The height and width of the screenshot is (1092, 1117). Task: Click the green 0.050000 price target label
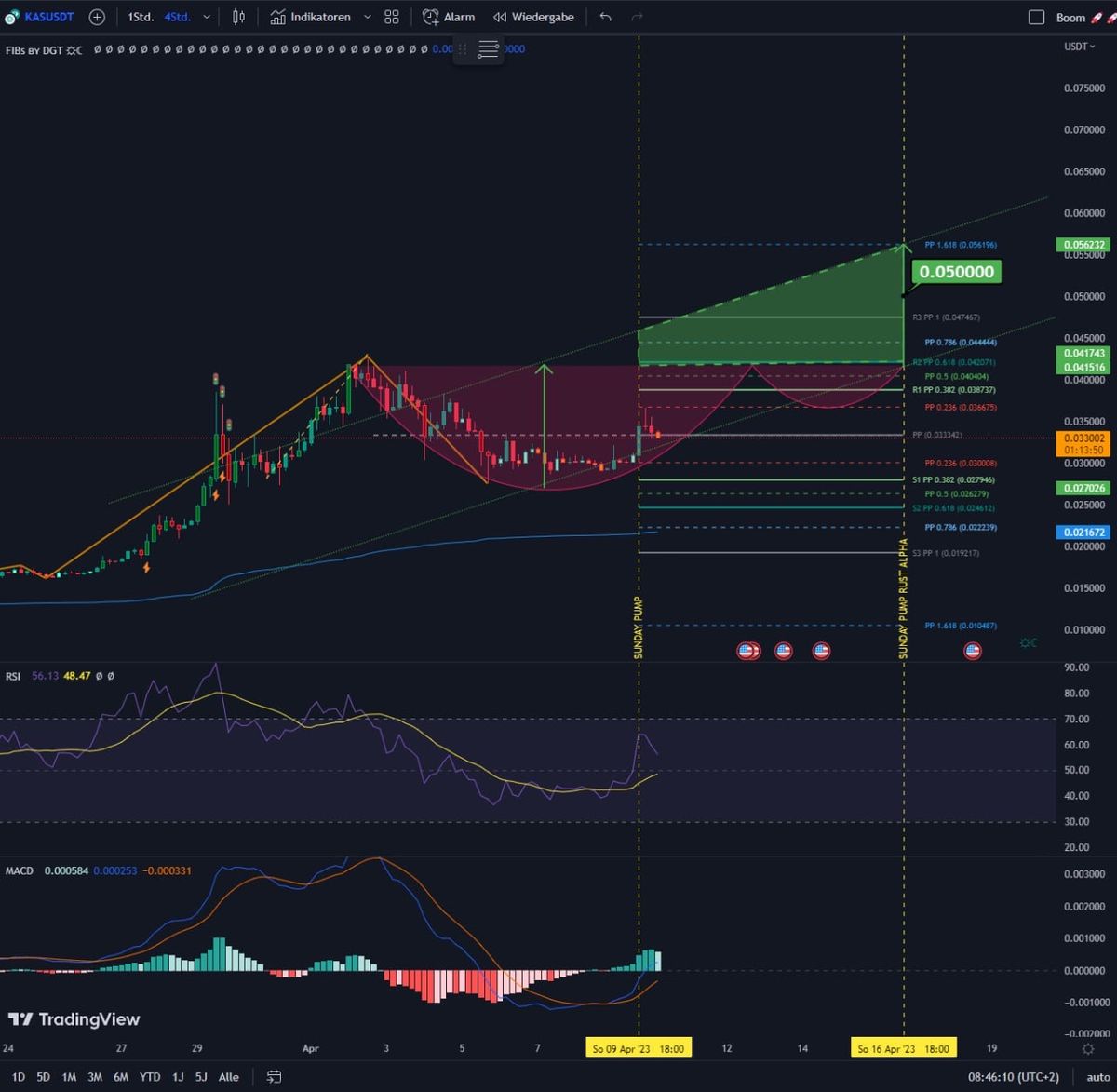point(956,272)
